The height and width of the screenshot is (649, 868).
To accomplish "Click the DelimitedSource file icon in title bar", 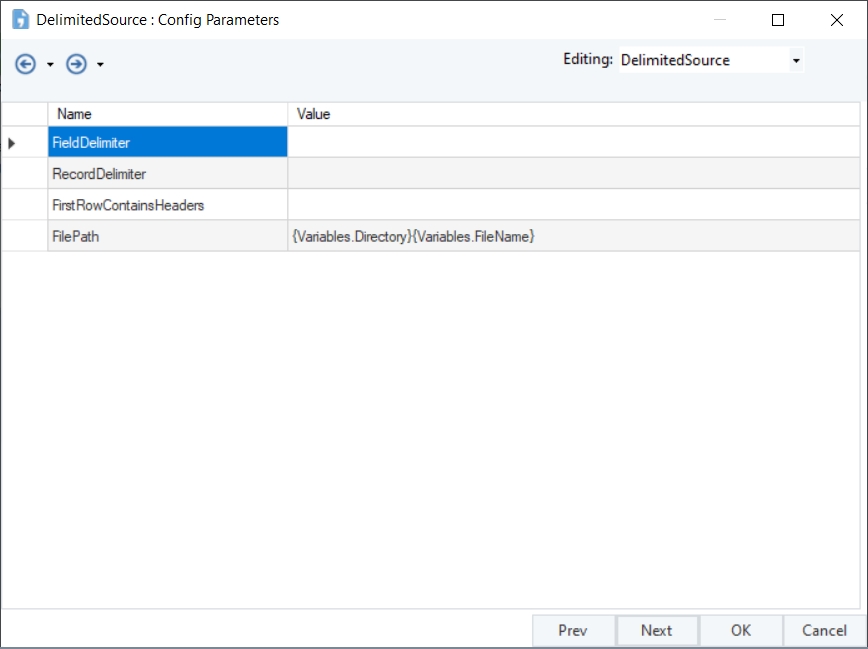I will click(x=20, y=19).
